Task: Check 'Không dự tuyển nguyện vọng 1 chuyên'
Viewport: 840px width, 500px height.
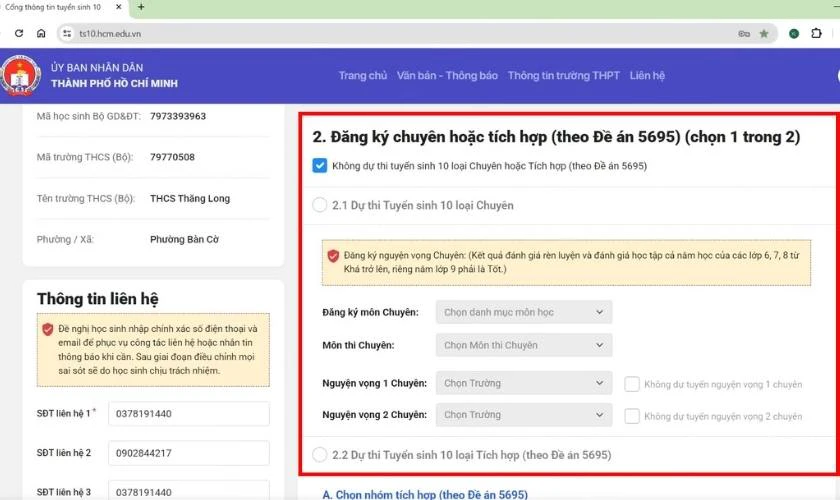Action: (x=632, y=383)
